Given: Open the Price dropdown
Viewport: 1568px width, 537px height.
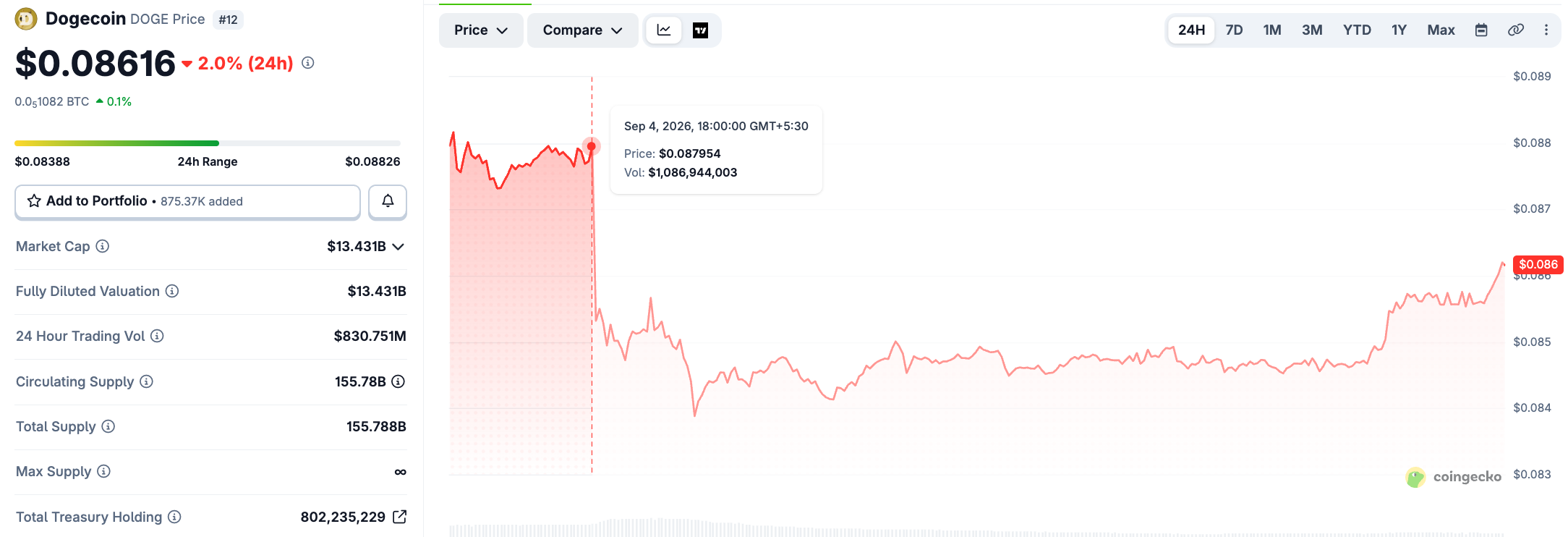Looking at the screenshot, I should (481, 30).
